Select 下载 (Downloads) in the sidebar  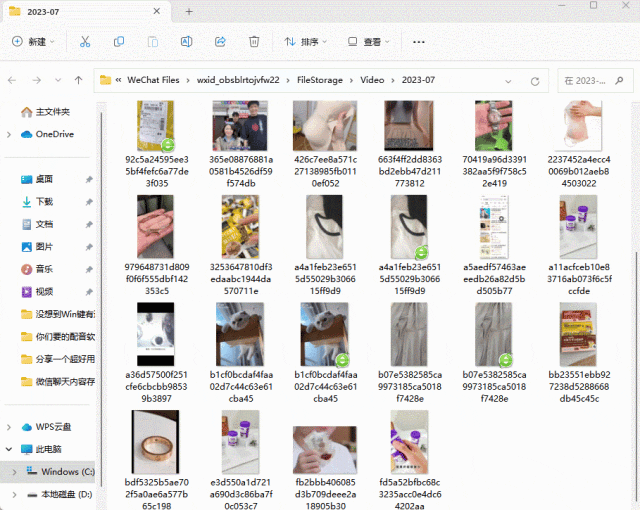click(x=44, y=202)
